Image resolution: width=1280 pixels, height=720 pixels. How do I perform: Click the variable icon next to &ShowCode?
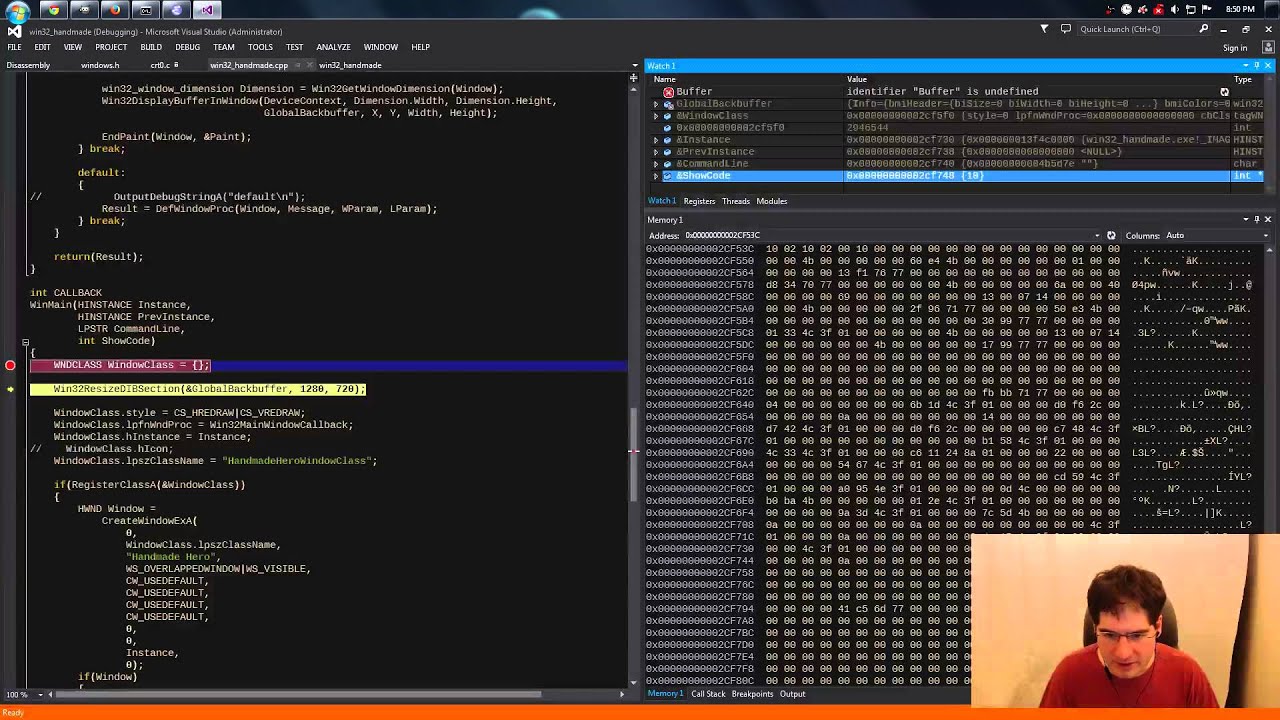point(668,176)
